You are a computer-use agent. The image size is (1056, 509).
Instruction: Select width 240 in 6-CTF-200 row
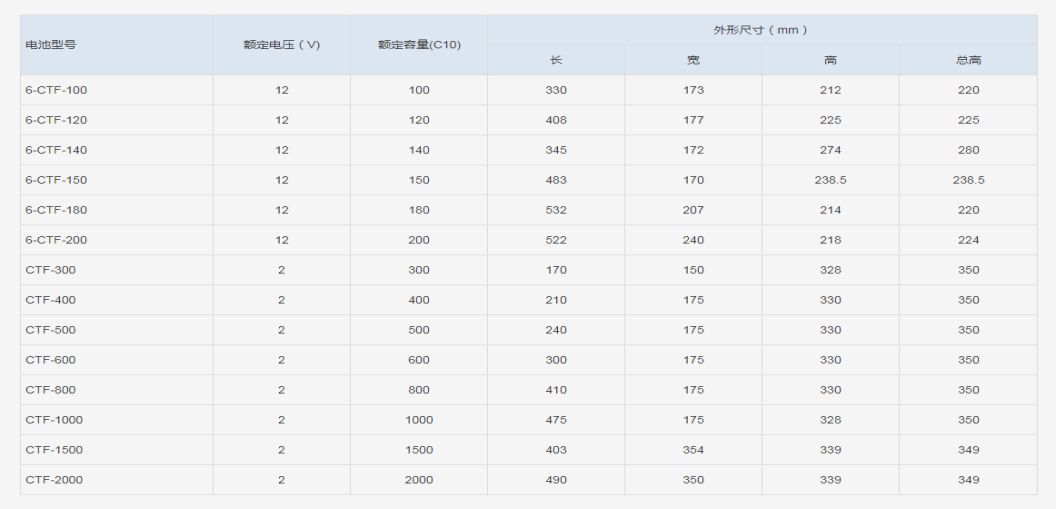coord(693,240)
